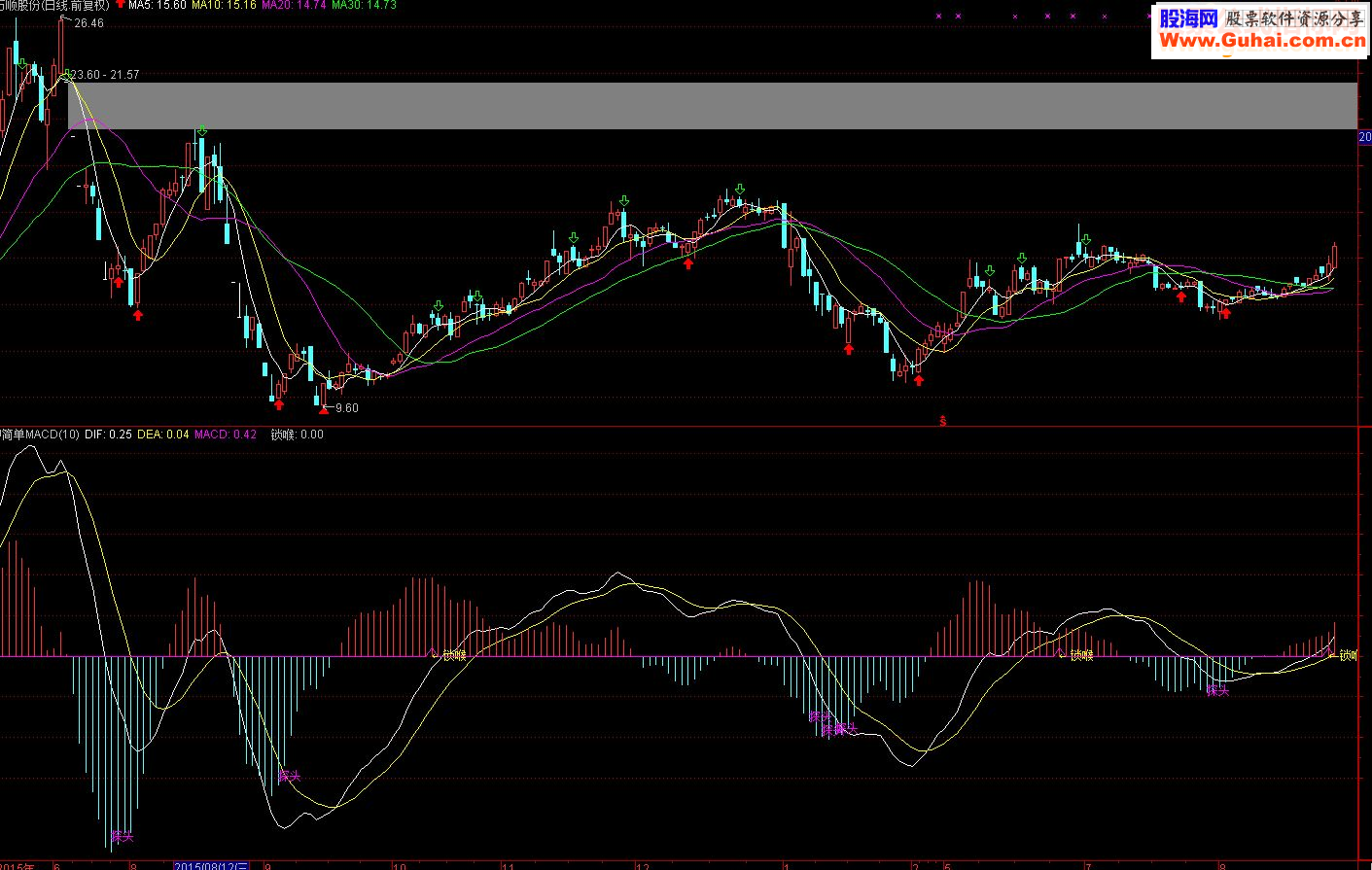The height and width of the screenshot is (870, 1372).
Task: Select the highlighted 2015/08/12 date on the axis
Action: [x=211, y=865]
